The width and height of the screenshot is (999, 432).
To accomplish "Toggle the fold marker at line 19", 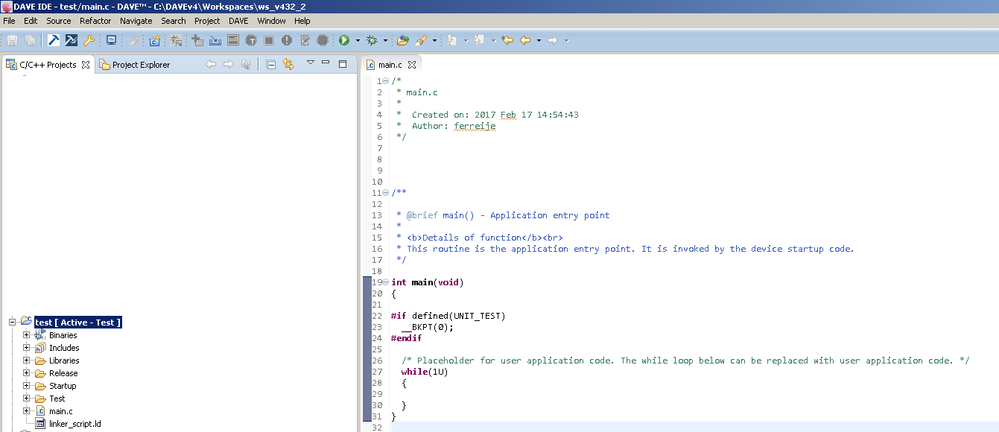I will [386, 282].
